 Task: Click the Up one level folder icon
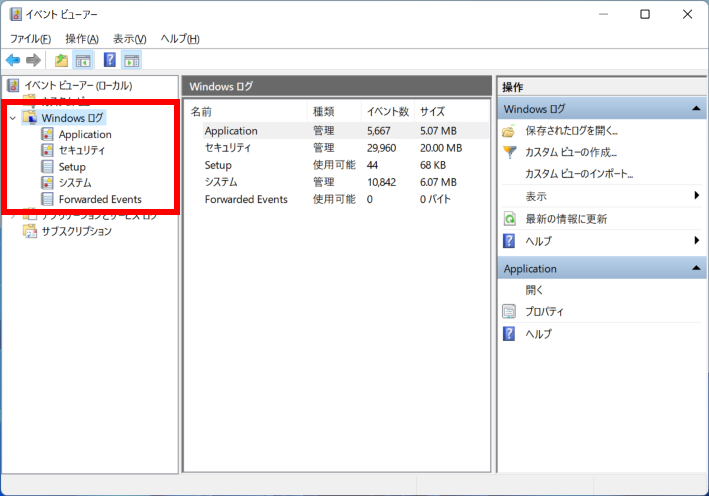(61, 60)
